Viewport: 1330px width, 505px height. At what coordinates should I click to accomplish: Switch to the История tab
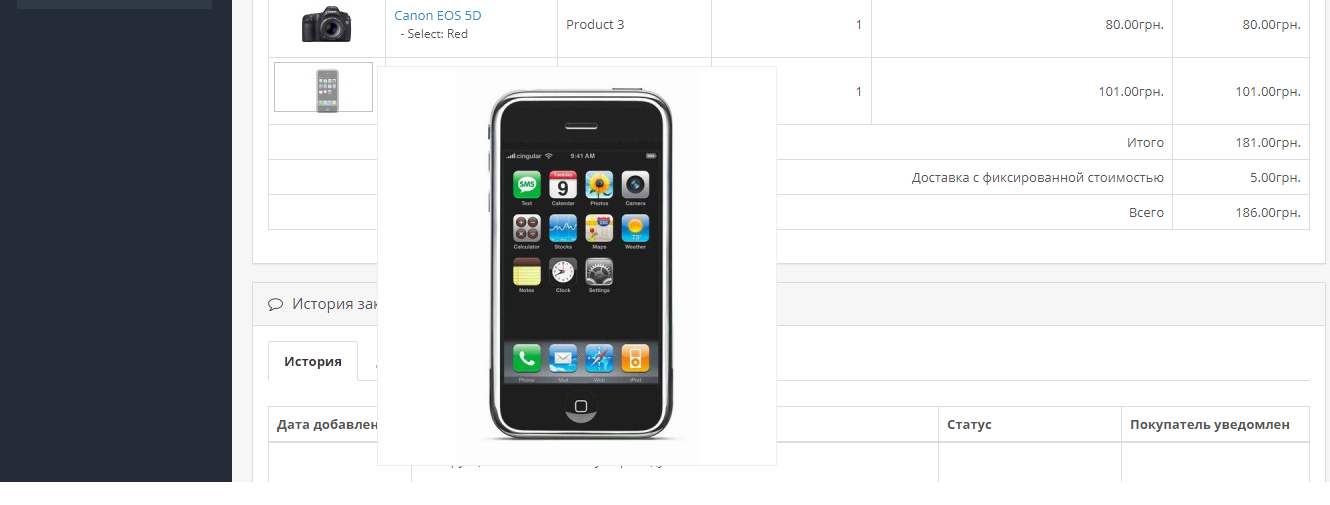click(x=313, y=361)
